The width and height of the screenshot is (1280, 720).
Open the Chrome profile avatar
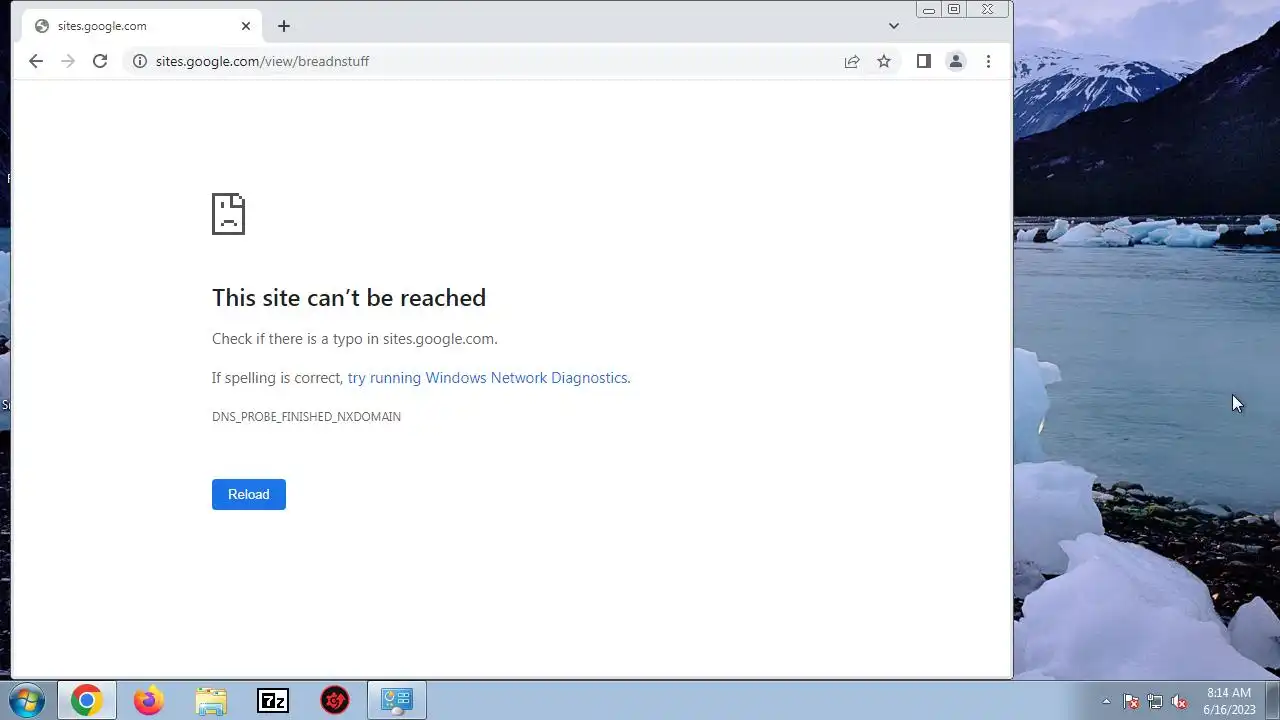(956, 61)
